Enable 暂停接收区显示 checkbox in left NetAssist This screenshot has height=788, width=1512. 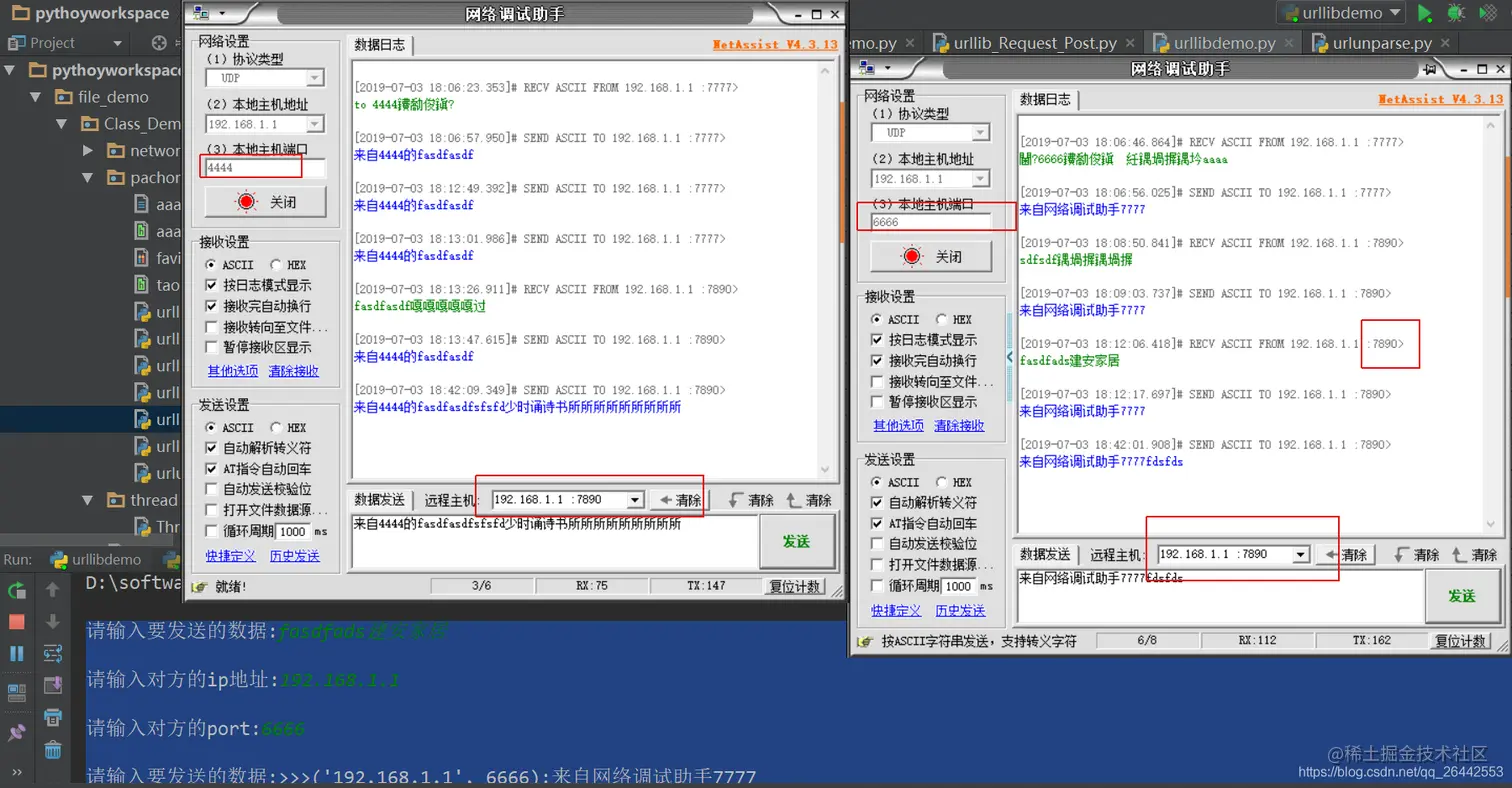(x=211, y=348)
